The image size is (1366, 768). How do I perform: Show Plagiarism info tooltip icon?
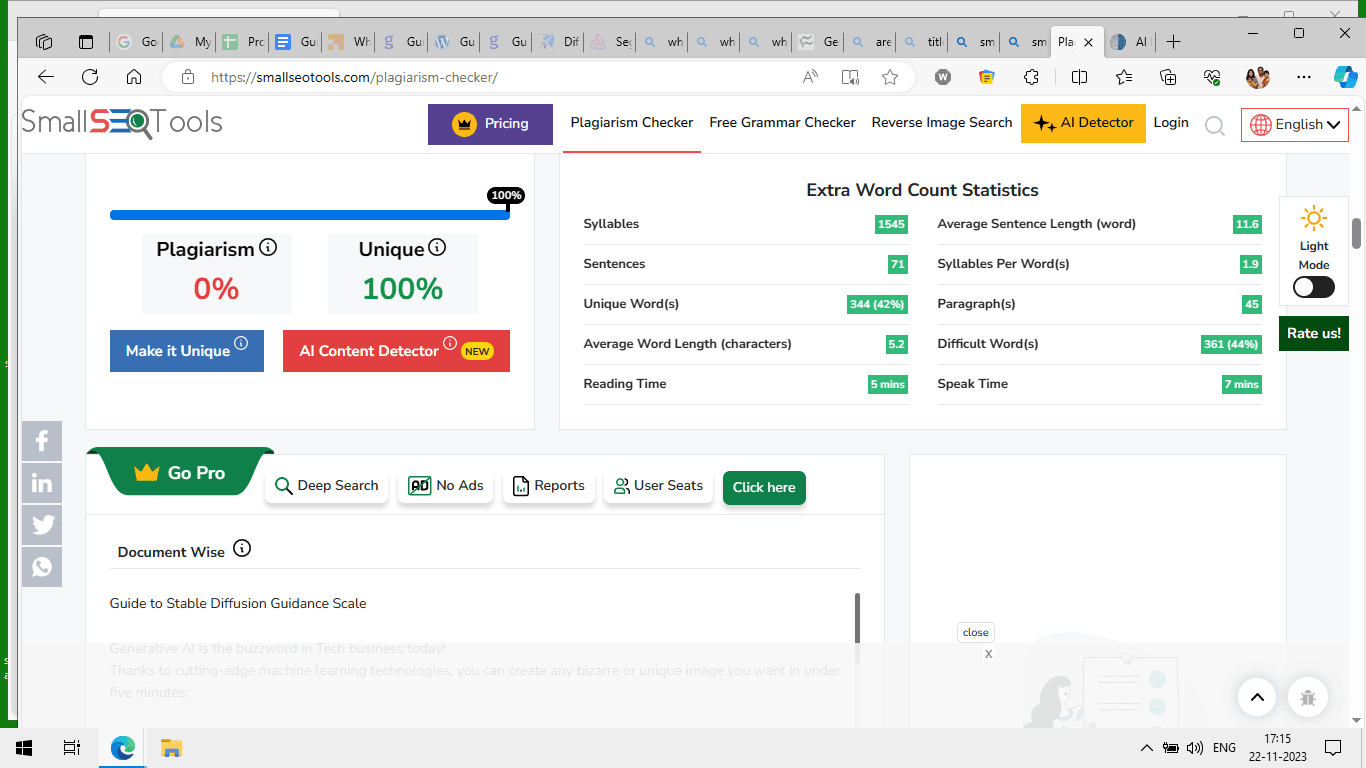pyautogui.click(x=268, y=247)
